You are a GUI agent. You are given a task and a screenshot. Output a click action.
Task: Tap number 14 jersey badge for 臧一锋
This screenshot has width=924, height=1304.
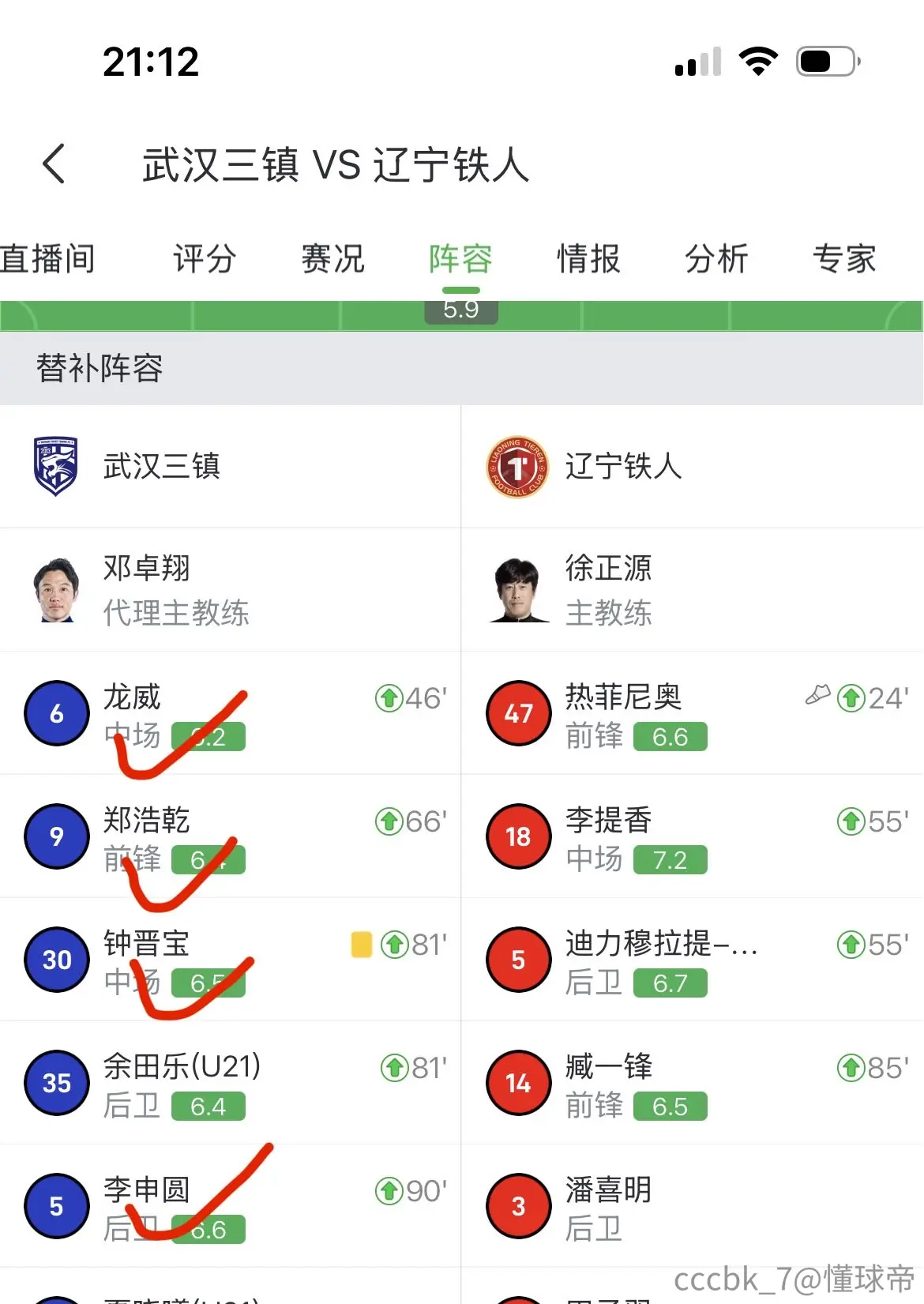tap(518, 1083)
